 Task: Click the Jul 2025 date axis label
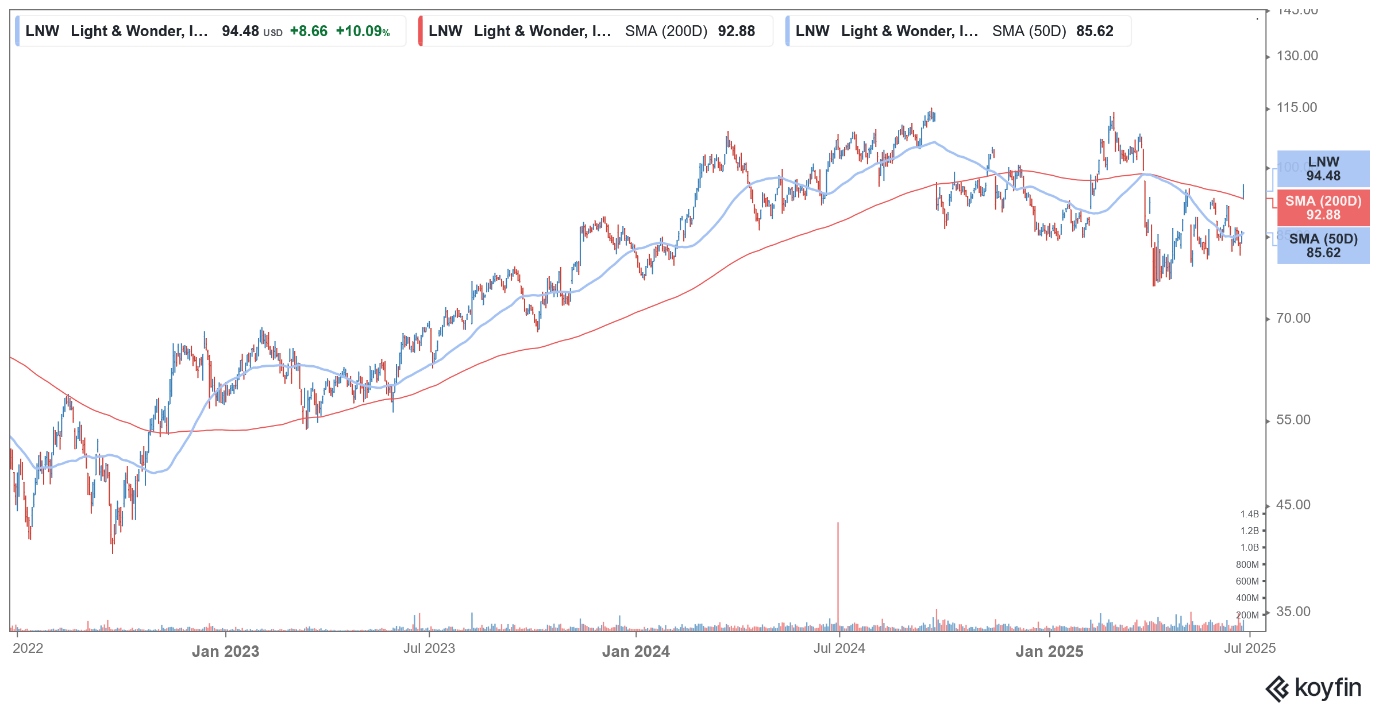click(x=1251, y=651)
